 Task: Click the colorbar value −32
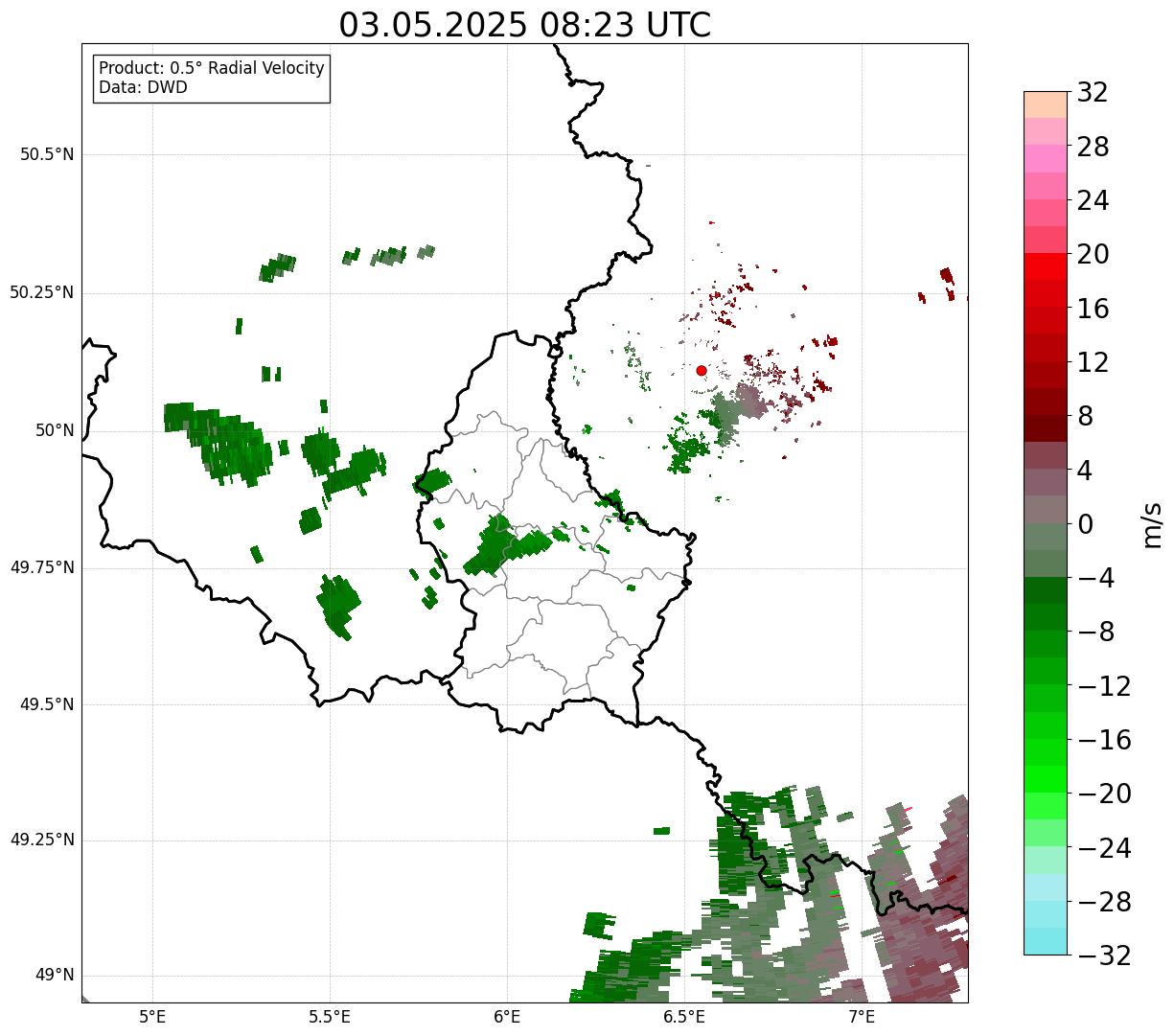[x=1104, y=955]
